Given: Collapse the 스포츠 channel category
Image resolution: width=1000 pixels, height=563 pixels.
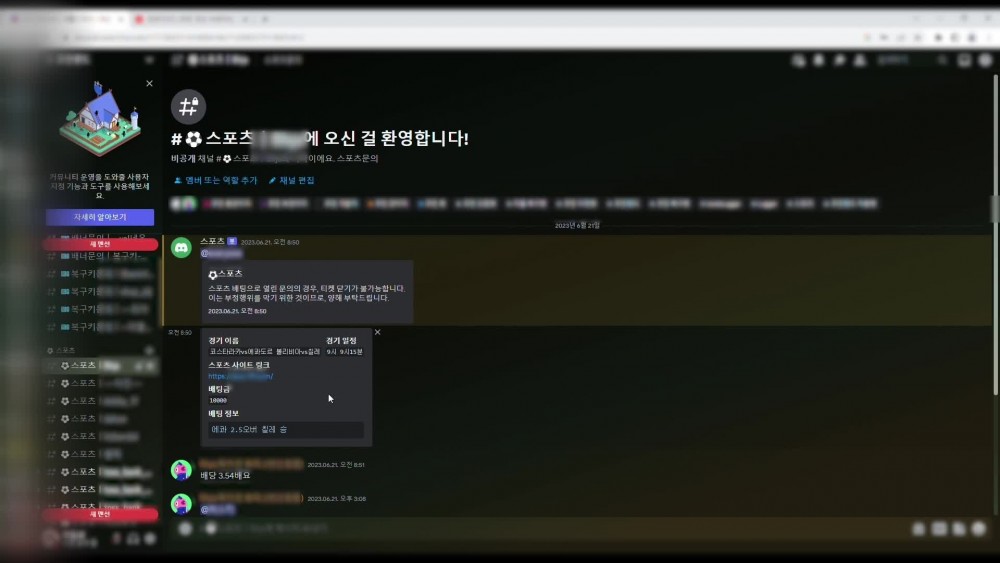Looking at the screenshot, I should tap(64, 351).
